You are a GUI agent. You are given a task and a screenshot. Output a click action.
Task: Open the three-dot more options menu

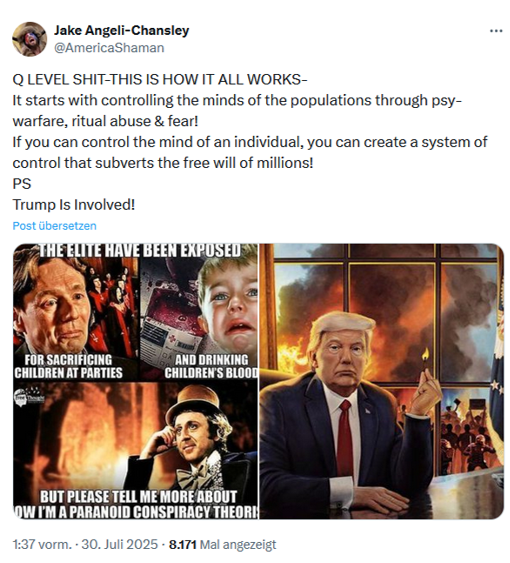coord(496,31)
